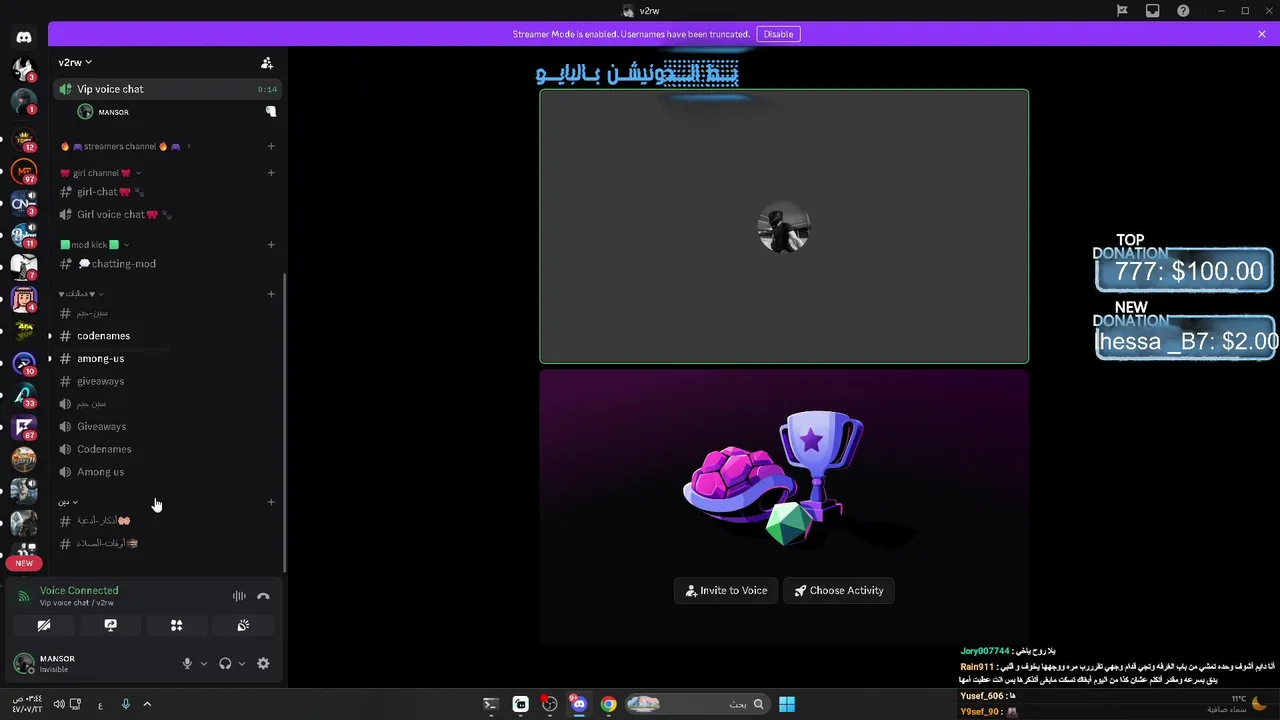Open the among-us text channel
Image resolution: width=1280 pixels, height=720 pixels.
pyautogui.click(x=167, y=358)
